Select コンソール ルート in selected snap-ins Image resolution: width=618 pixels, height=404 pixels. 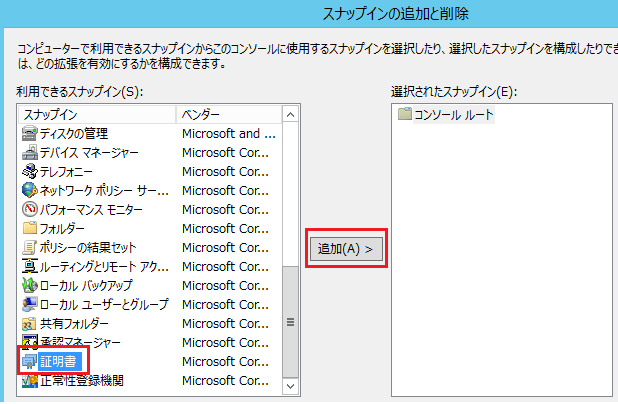[x=454, y=115]
